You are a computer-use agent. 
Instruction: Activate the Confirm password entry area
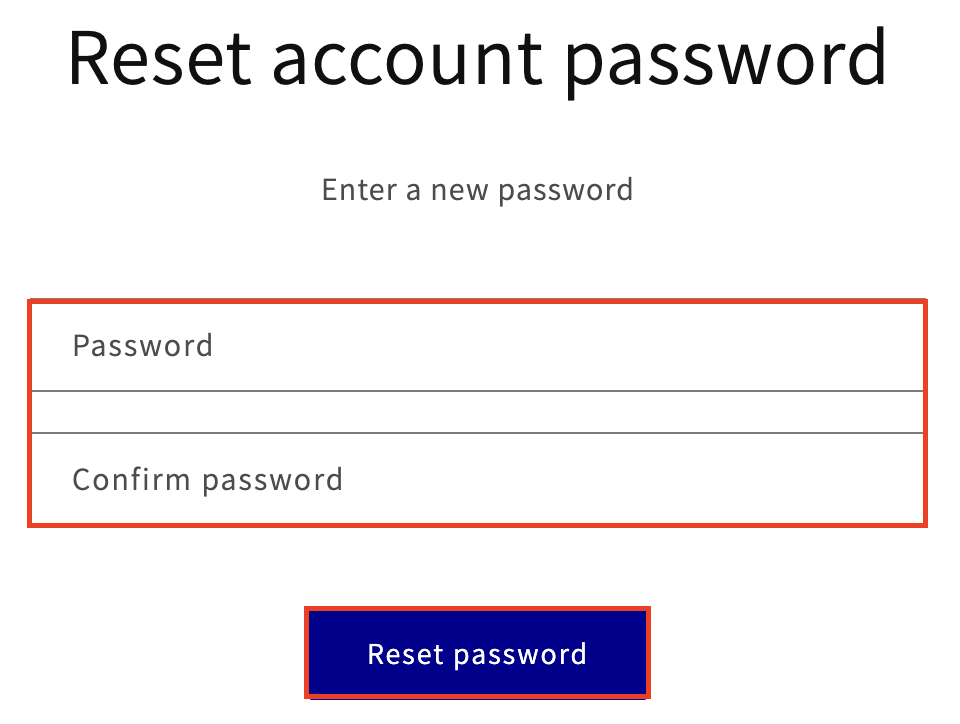pos(477,479)
